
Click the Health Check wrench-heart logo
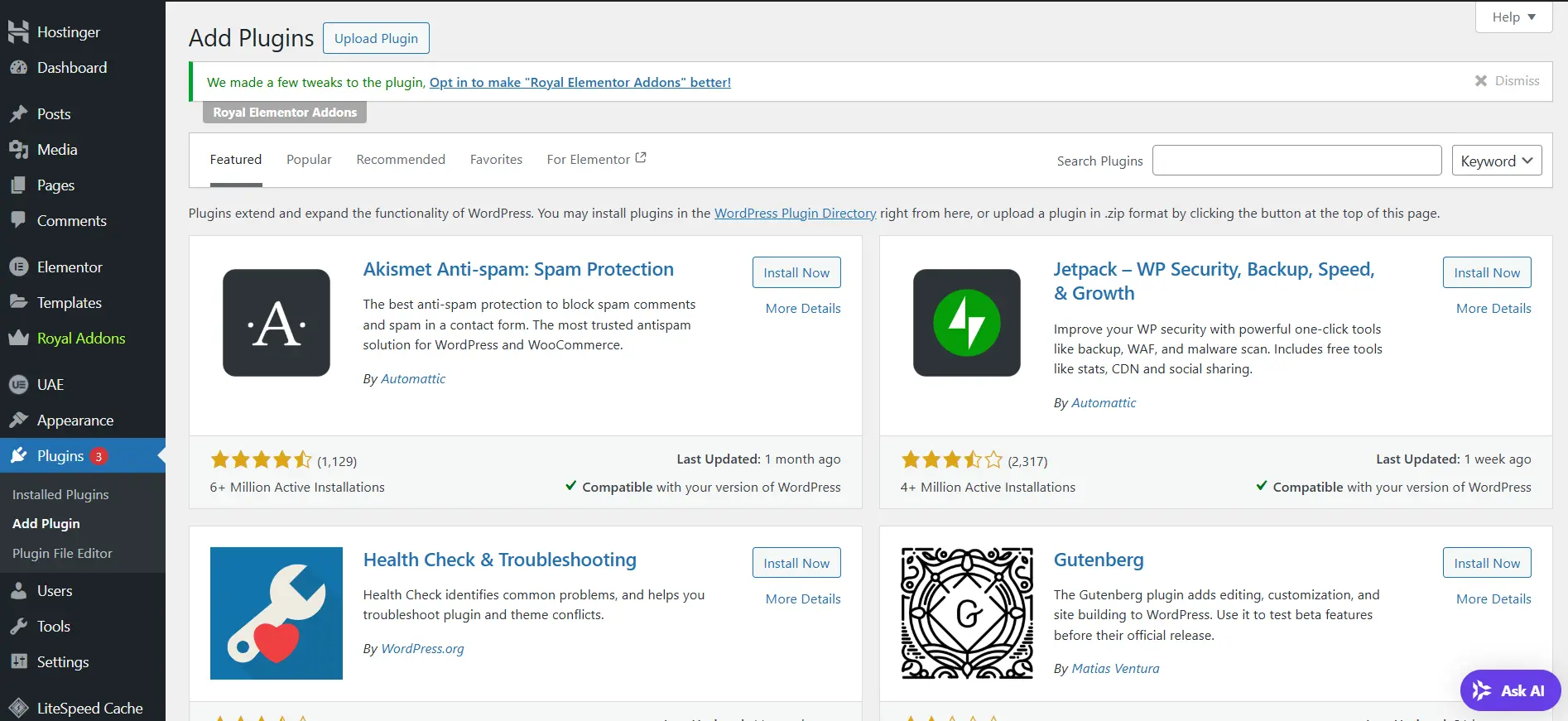pos(277,613)
